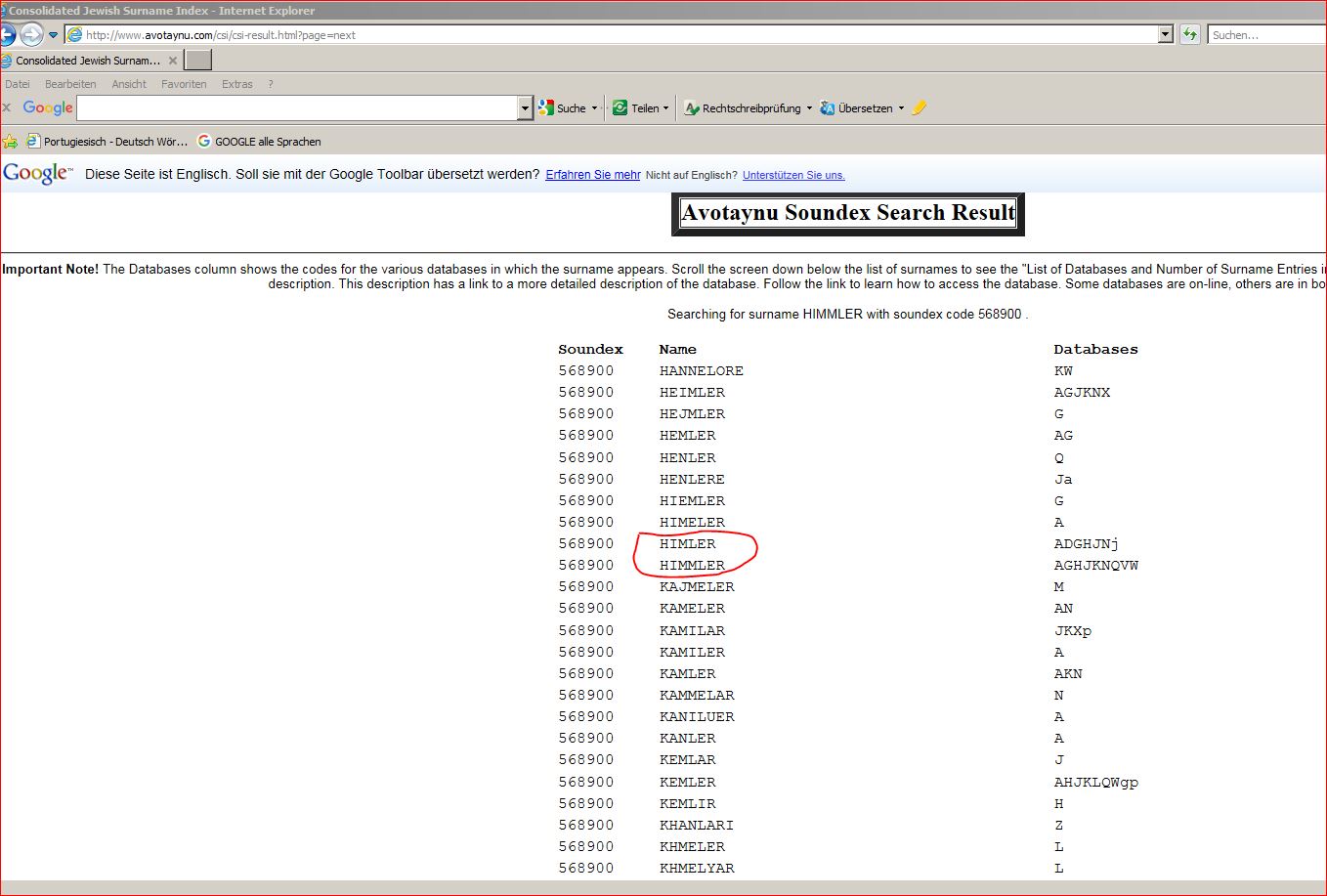The width and height of the screenshot is (1327, 896).
Task: Expand the Übersetzen dropdown arrow
Action: pos(901,108)
